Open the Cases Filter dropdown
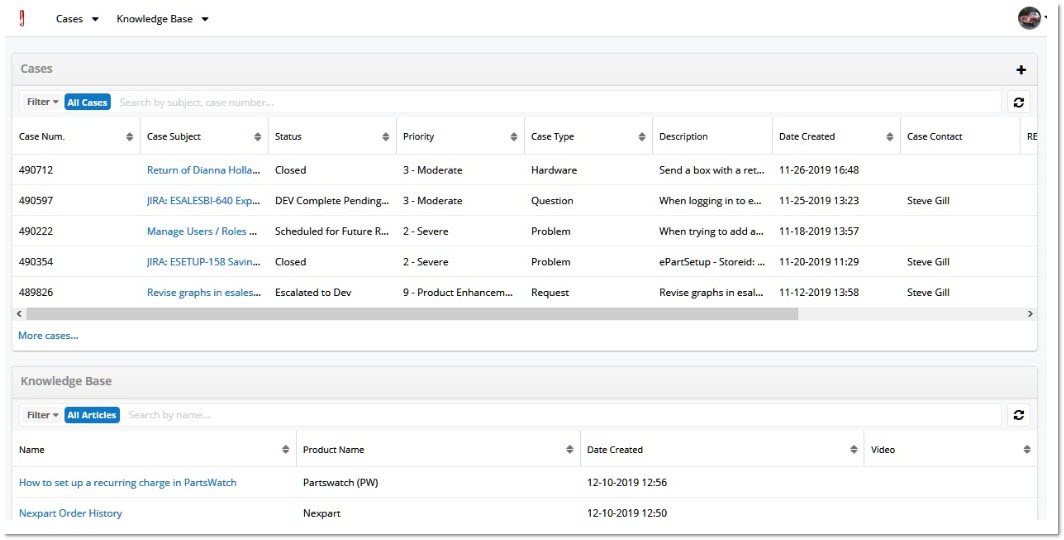 [x=42, y=102]
